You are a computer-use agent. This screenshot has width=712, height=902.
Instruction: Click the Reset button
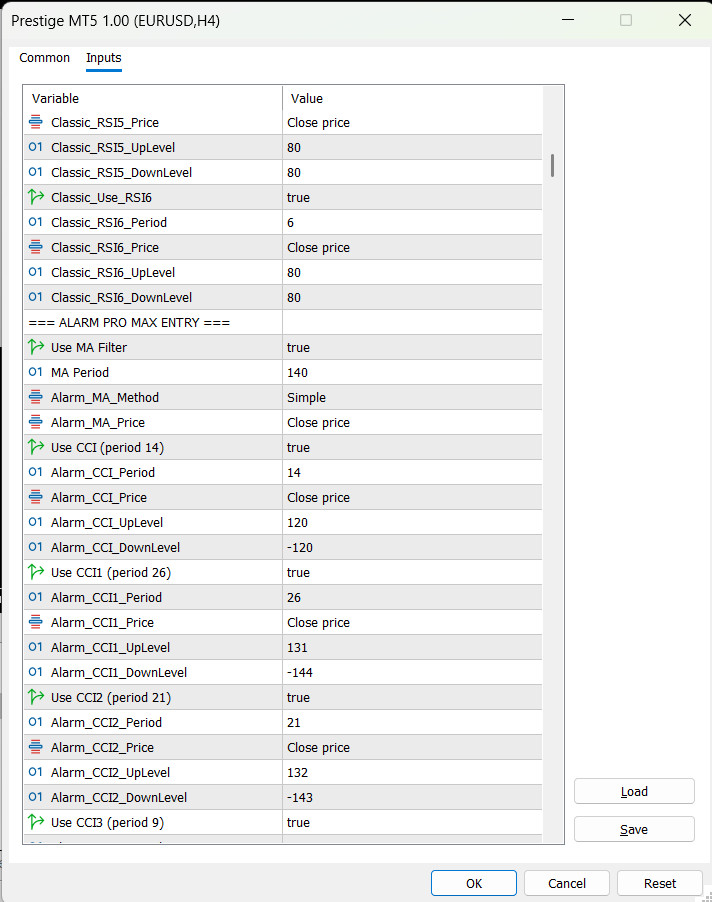click(x=660, y=883)
